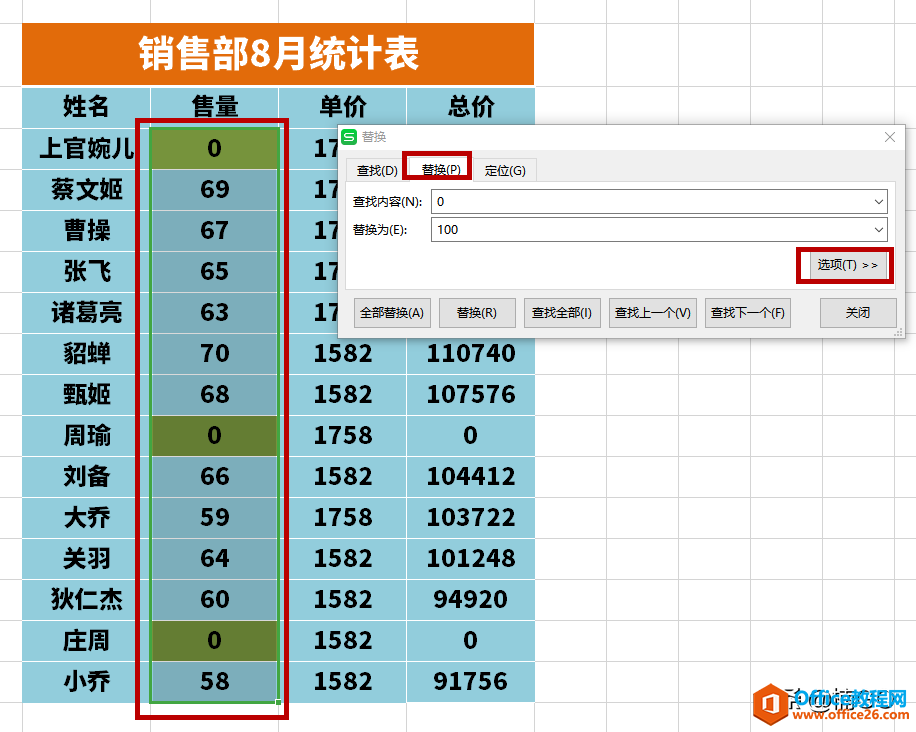Select 周瑜's sales cell showing 0

point(214,435)
